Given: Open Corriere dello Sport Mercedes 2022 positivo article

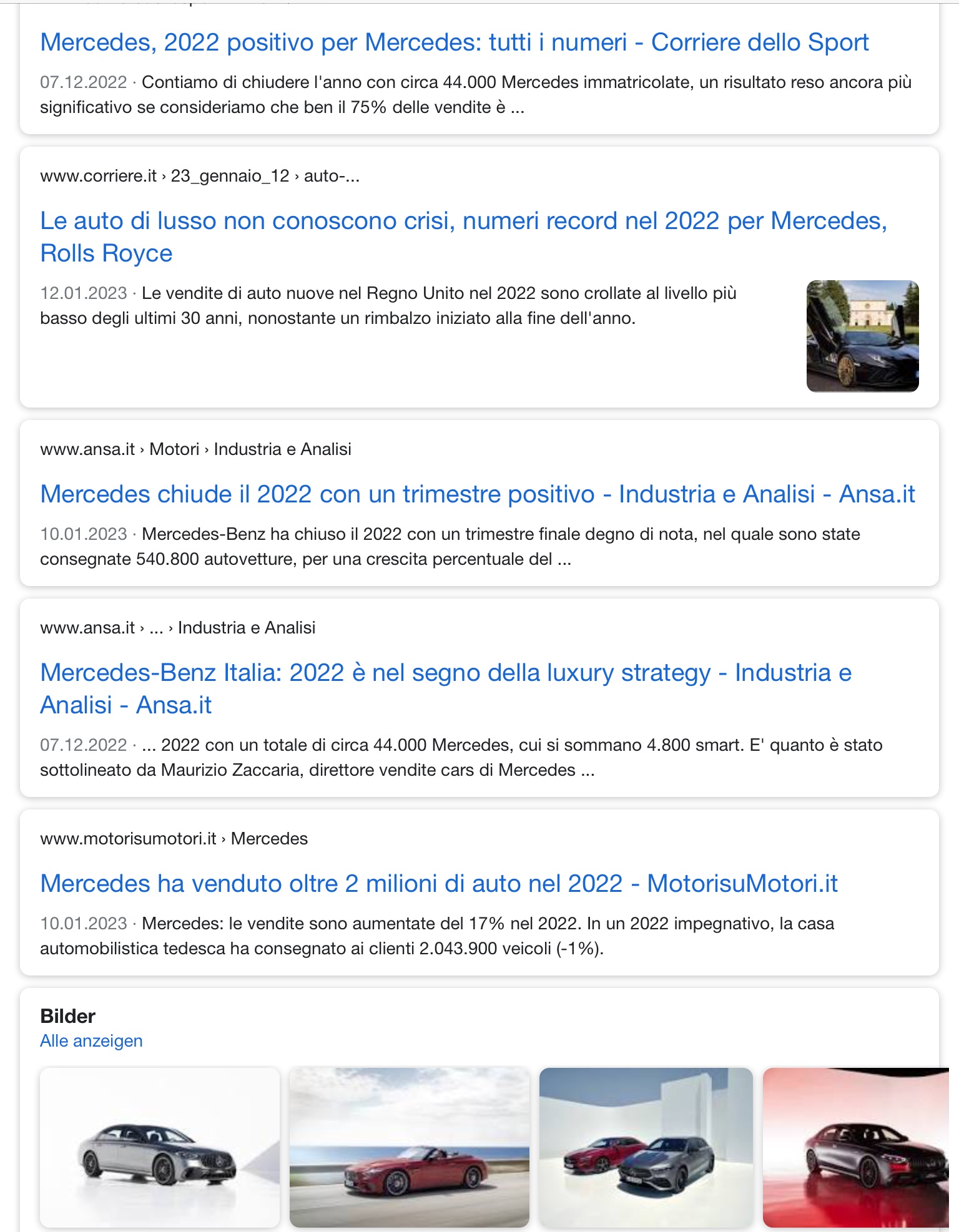Looking at the screenshot, I should tap(454, 42).
